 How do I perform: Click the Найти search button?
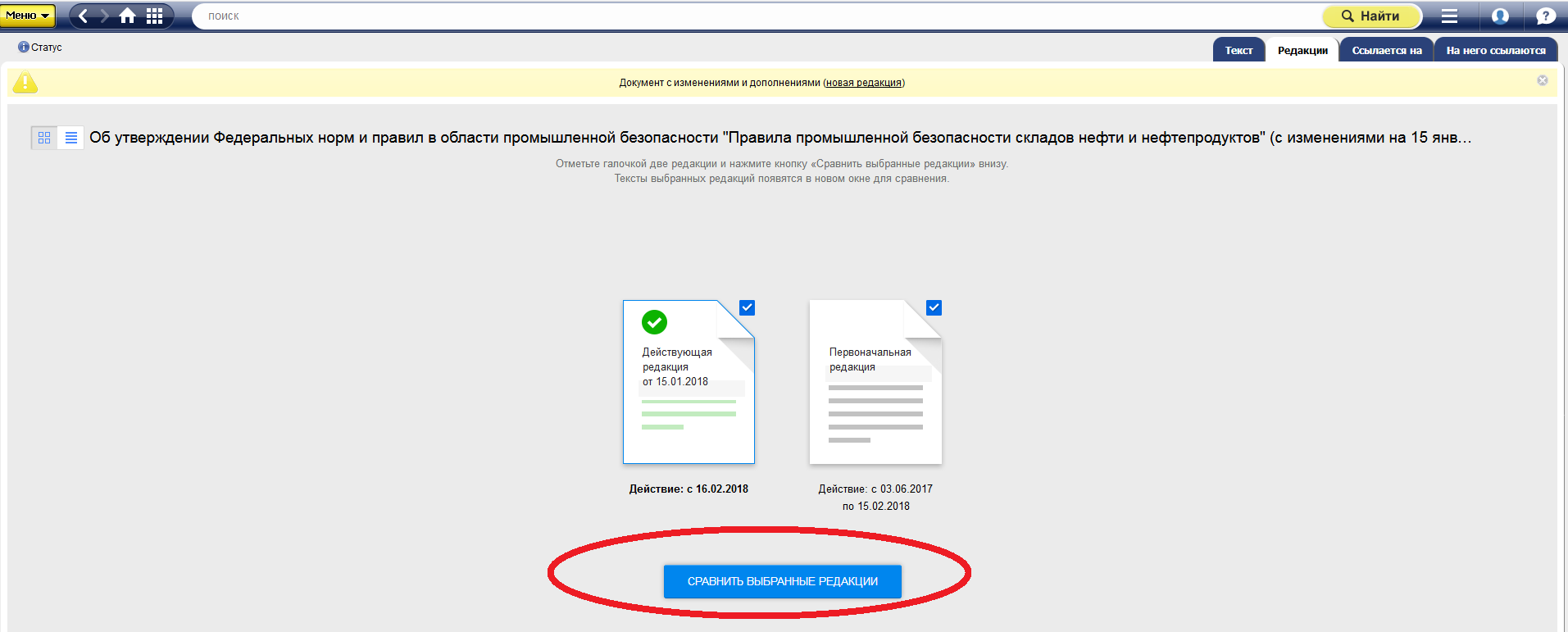(x=1370, y=16)
